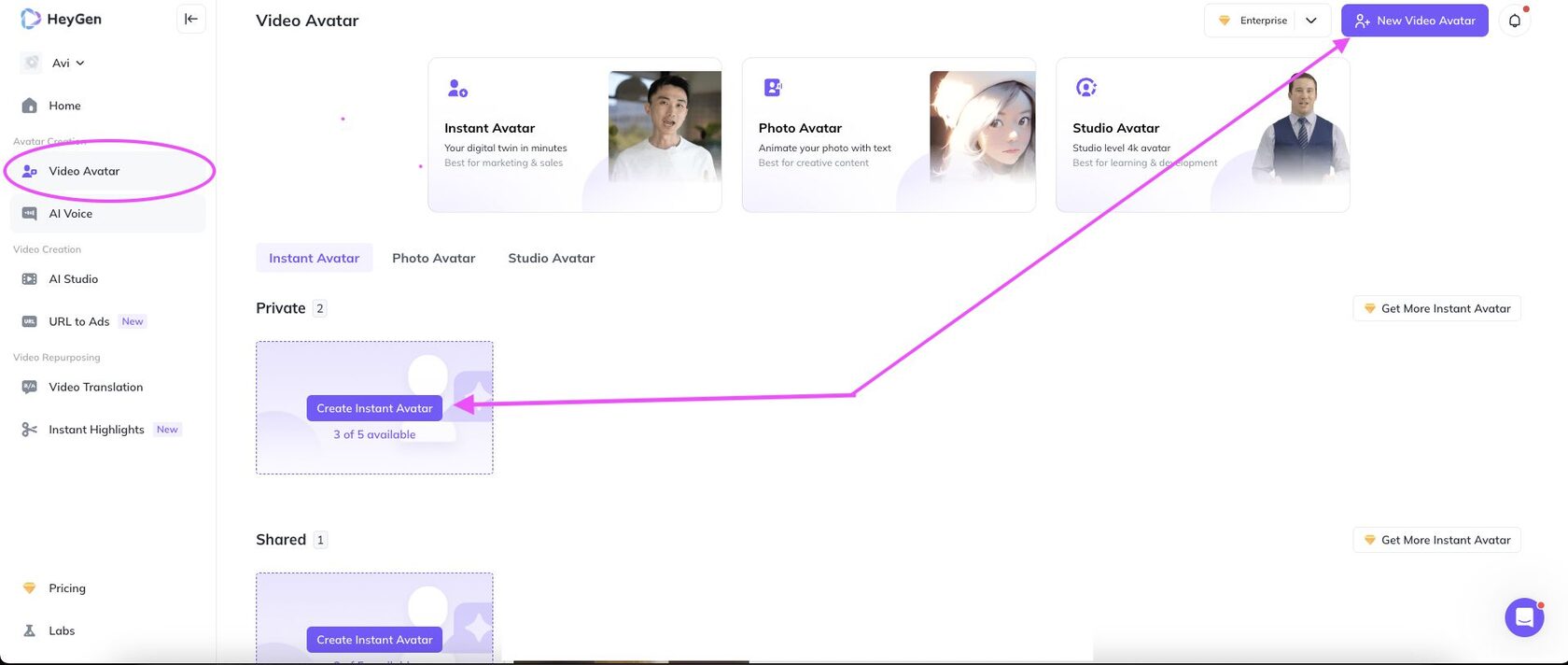Click the Video Repurposing section label
This screenshot has height=665, width=1568.
coord(57,358)
